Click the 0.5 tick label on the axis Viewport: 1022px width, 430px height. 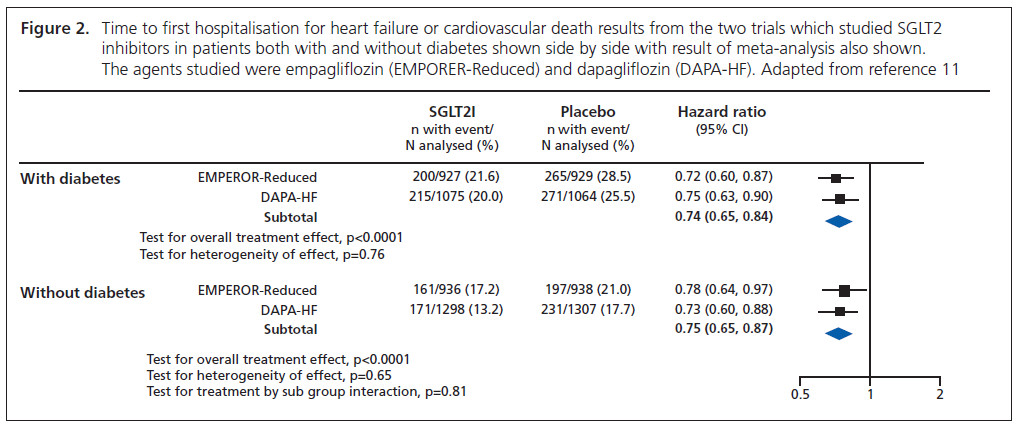pyautogui.click(x=800, y=395)
